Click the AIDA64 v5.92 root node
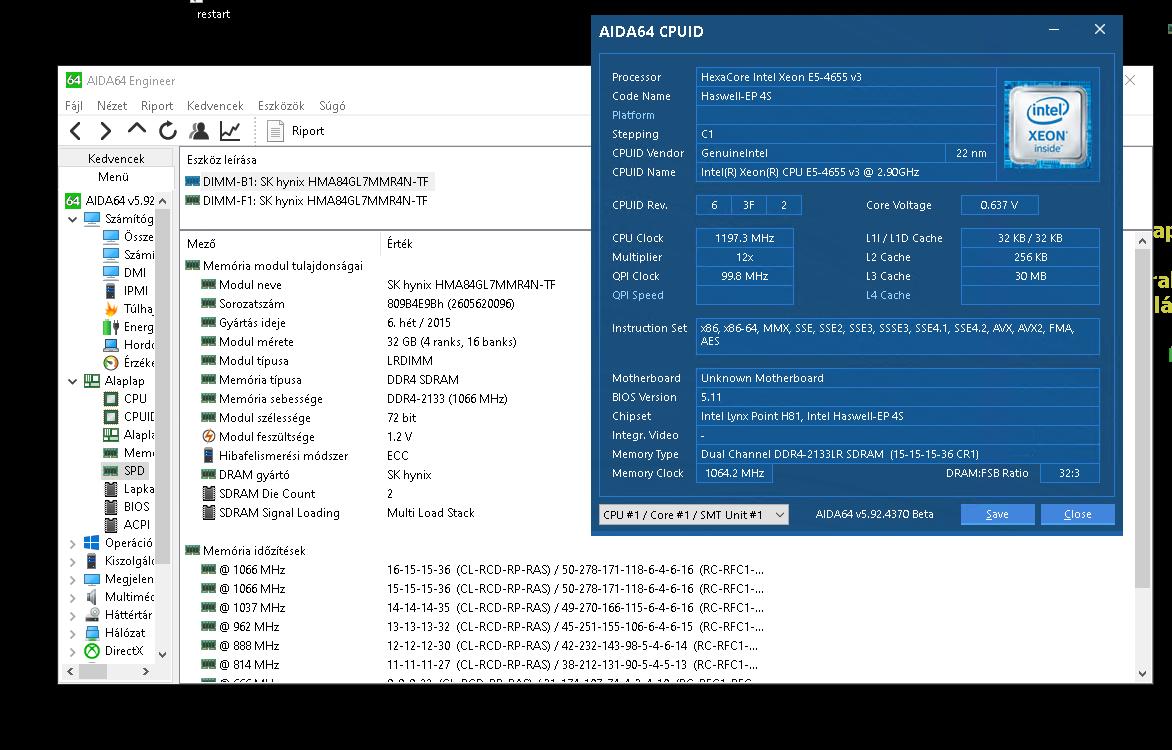The width and height of the screenshot is (1172, 750). (x=110, y=200)
